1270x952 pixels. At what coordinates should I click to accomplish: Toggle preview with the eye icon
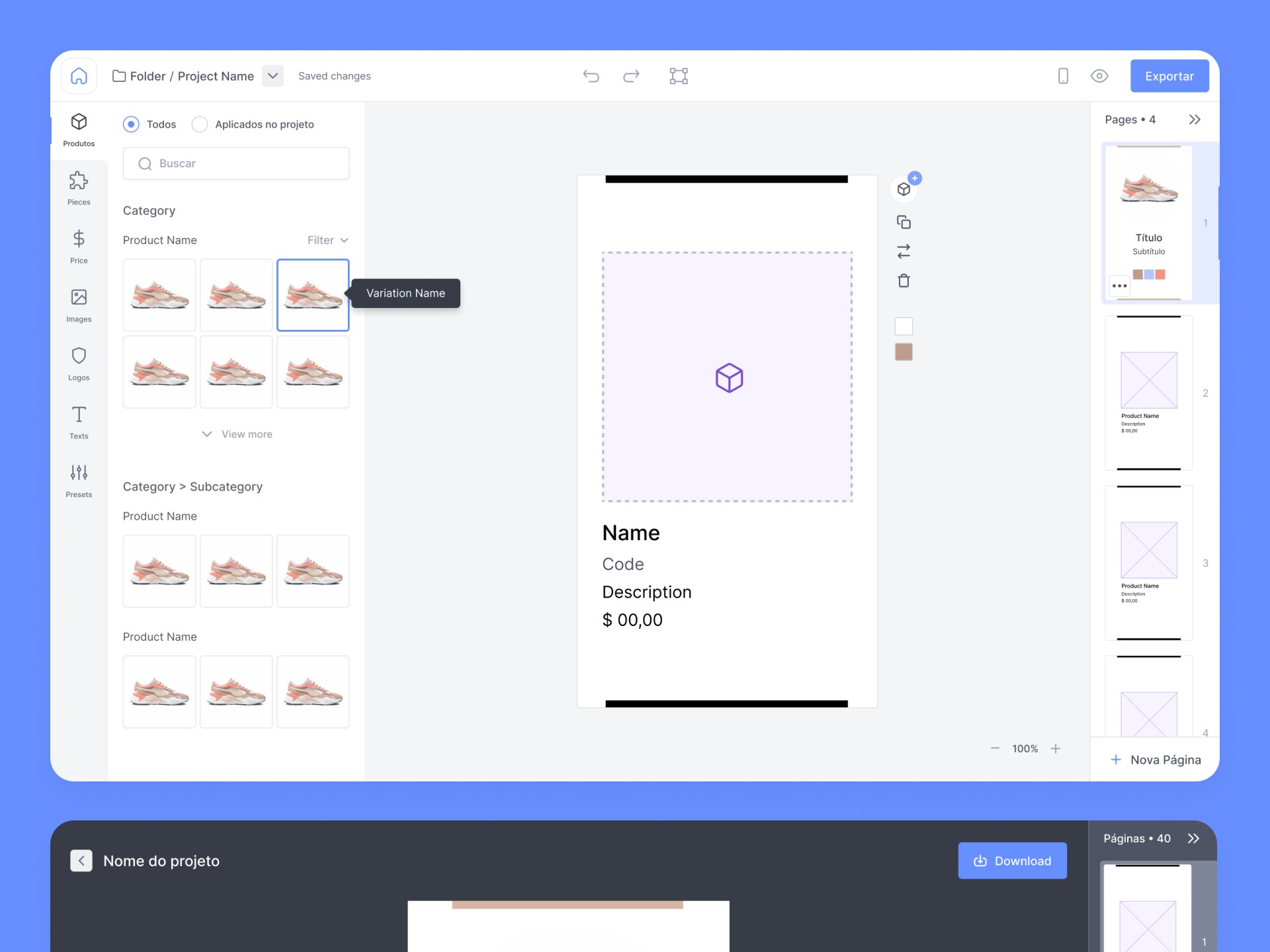pos(1099,76)
